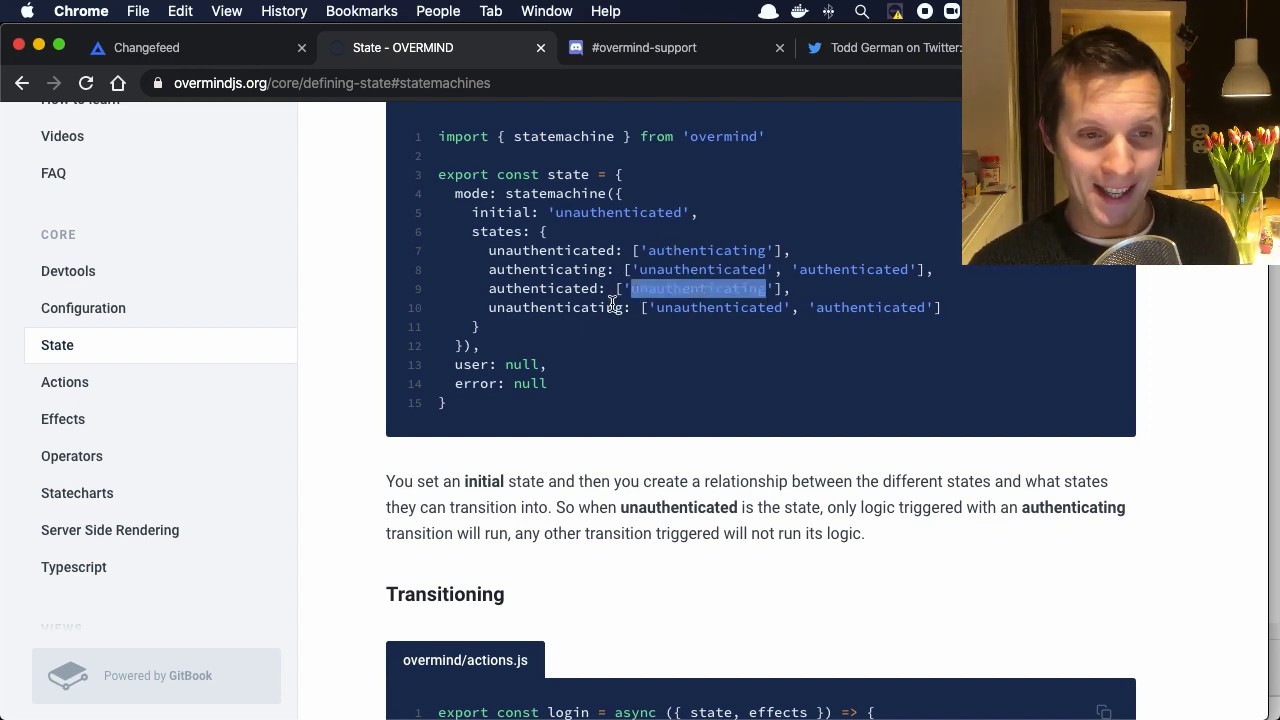Image resolution: width=1280 pixels, height=720 pixels.
Task: Go back using the browser back arrow
Action: (22, 83)
